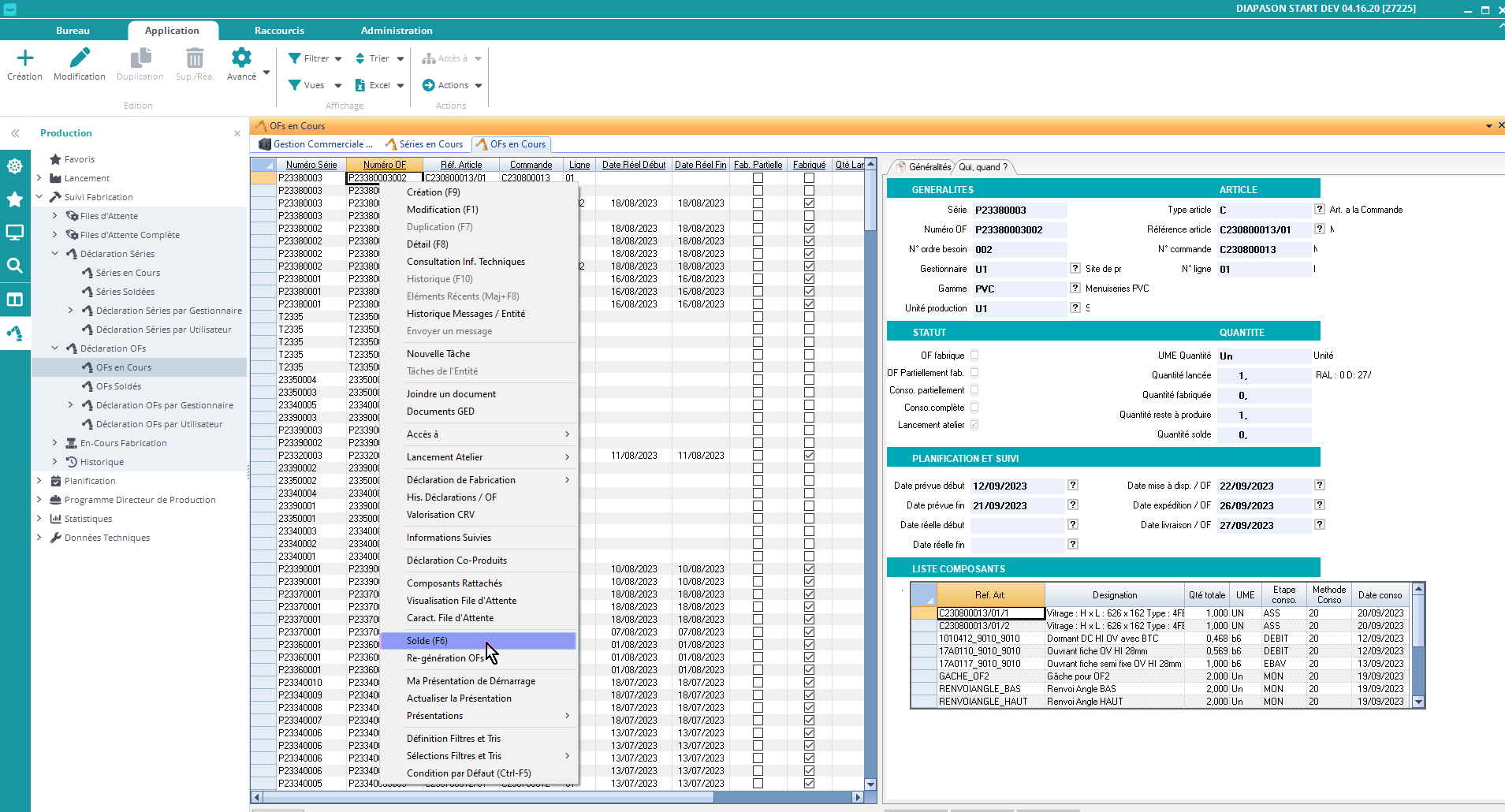Check Fab. Partielle box in first row

758,178
